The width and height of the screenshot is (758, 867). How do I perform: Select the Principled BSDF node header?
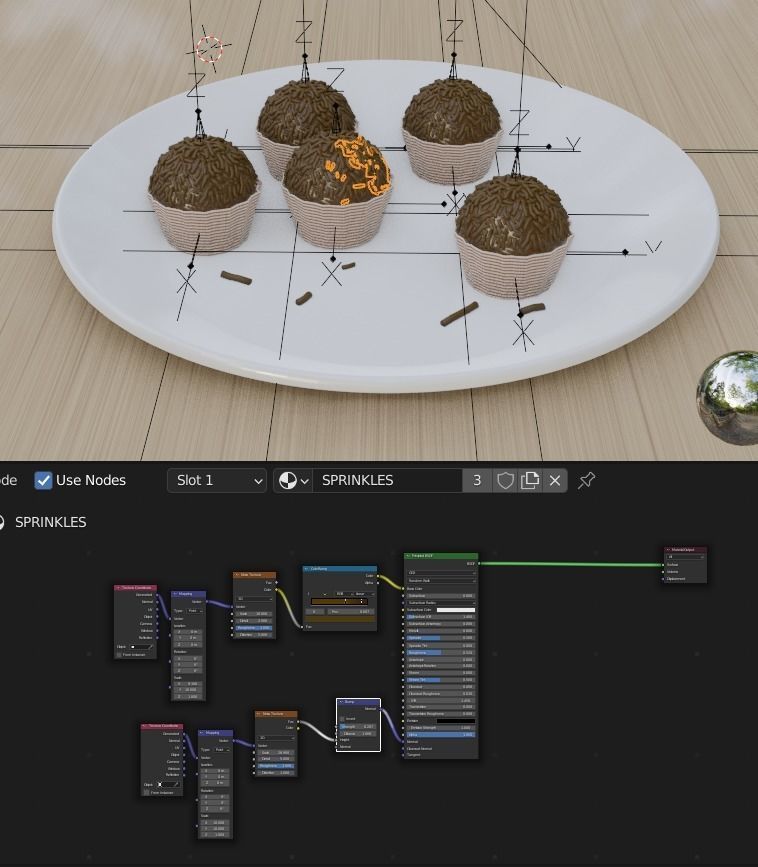pos(441,556)
